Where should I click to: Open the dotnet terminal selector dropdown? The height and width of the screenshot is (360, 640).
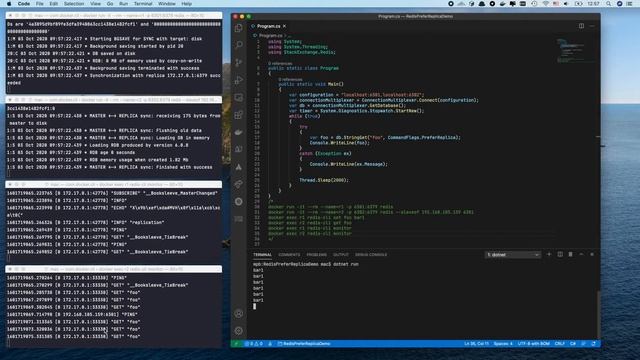[x=513, y=255]
